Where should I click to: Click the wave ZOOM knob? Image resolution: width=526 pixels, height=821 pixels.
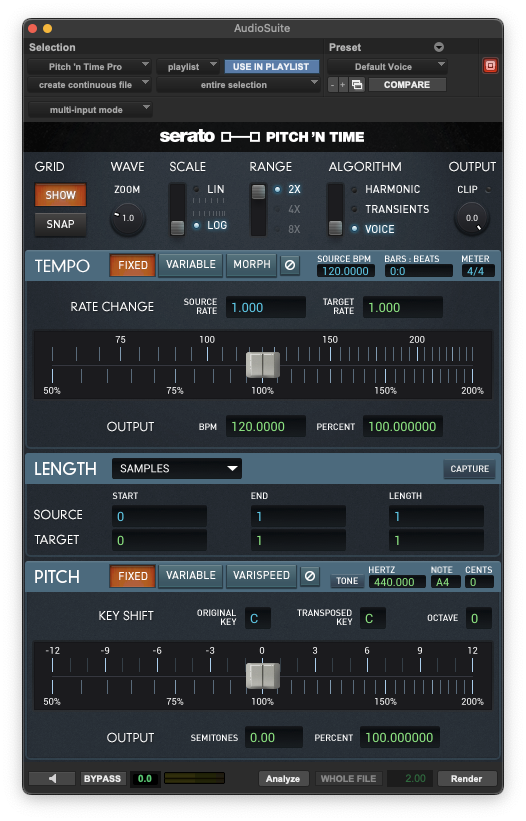point(127,218)
